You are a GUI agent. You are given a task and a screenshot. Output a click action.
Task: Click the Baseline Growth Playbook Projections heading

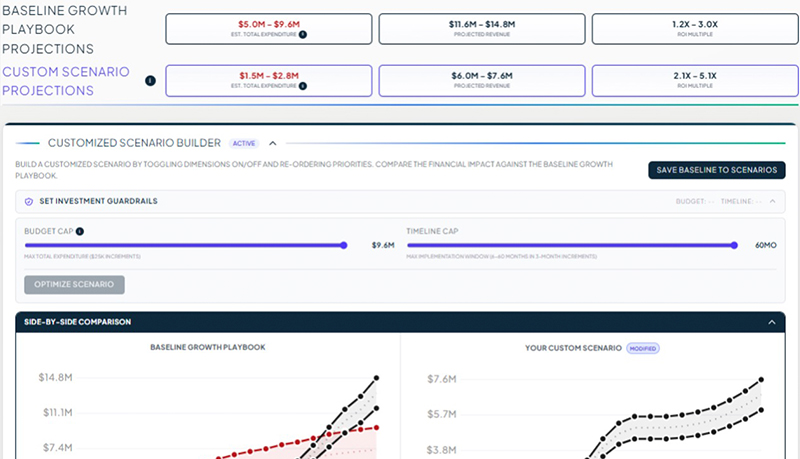tap(64, 30)
